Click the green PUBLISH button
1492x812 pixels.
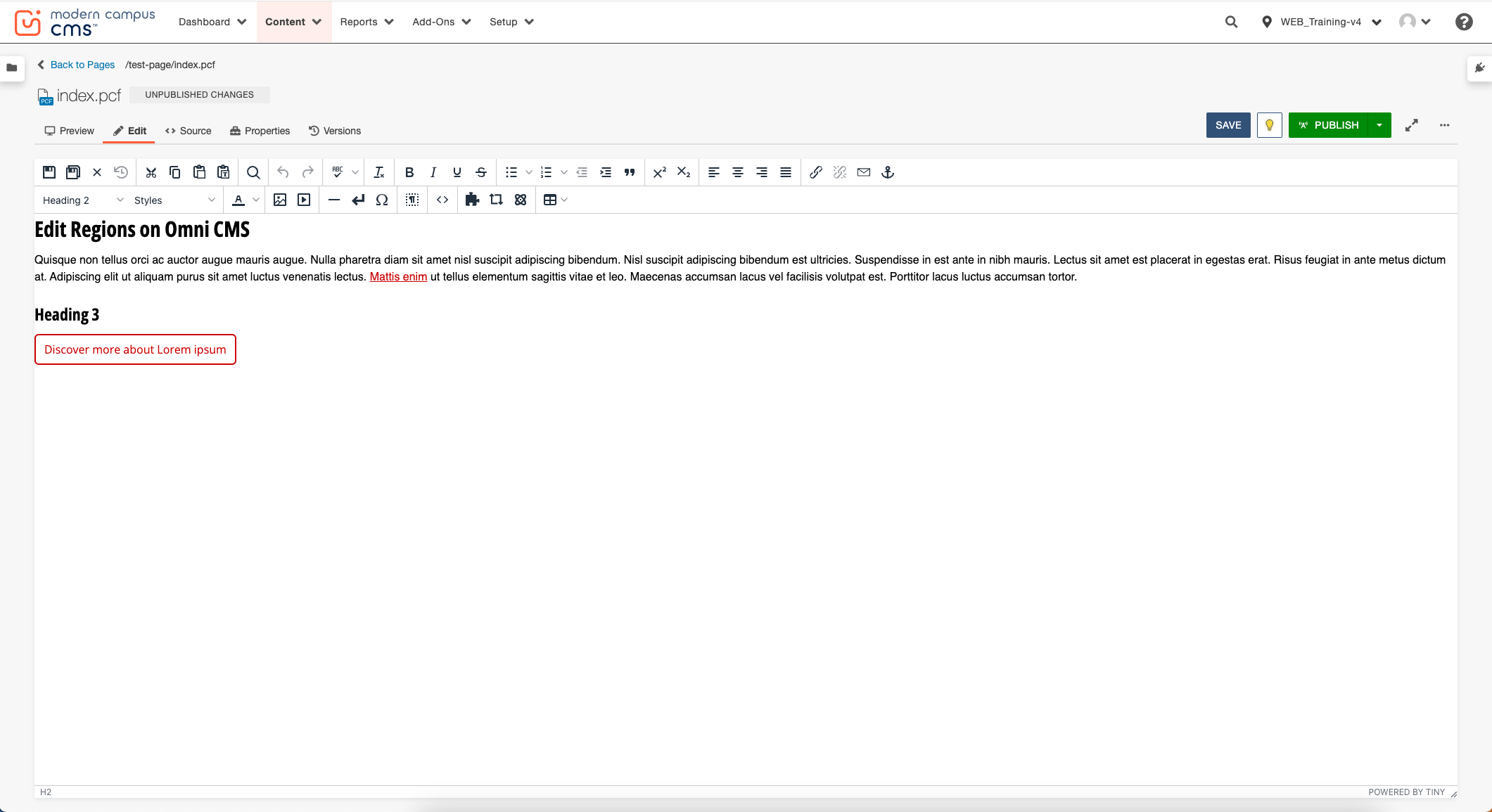click(x=1329, y=125)
